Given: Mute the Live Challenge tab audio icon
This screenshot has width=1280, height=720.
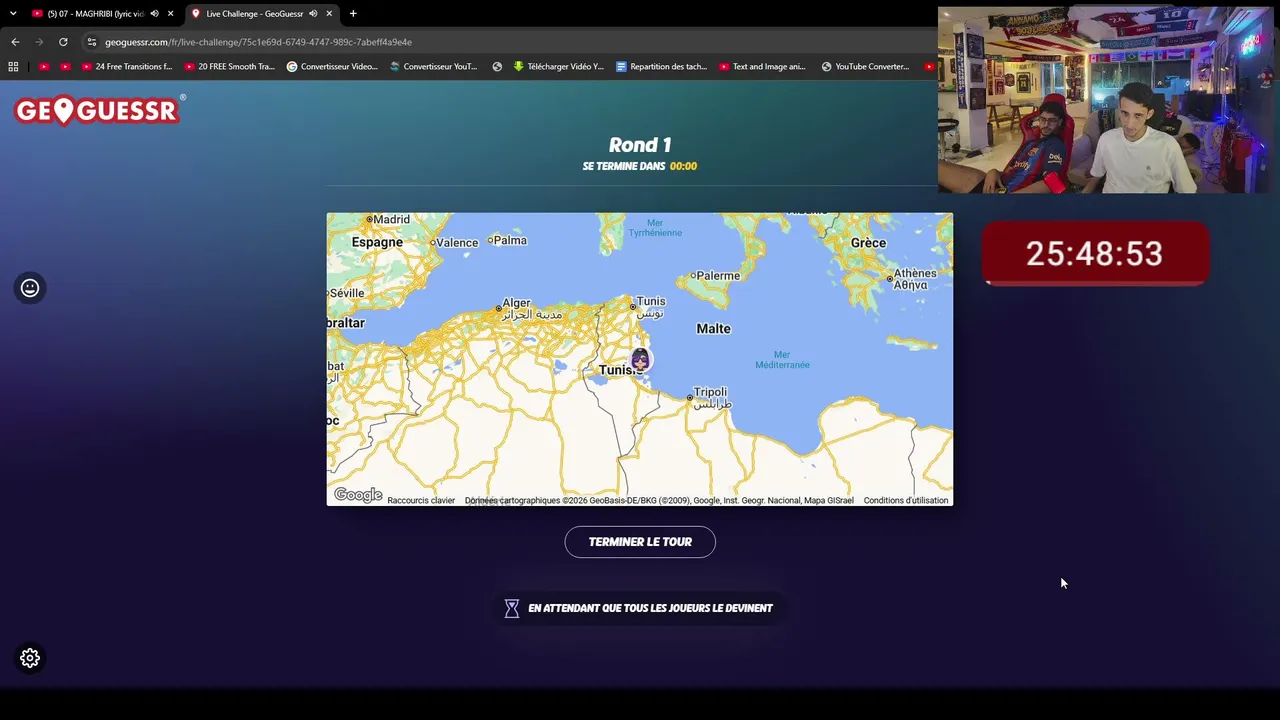Looking at the screenshot, I should click(x=313, y=14).
